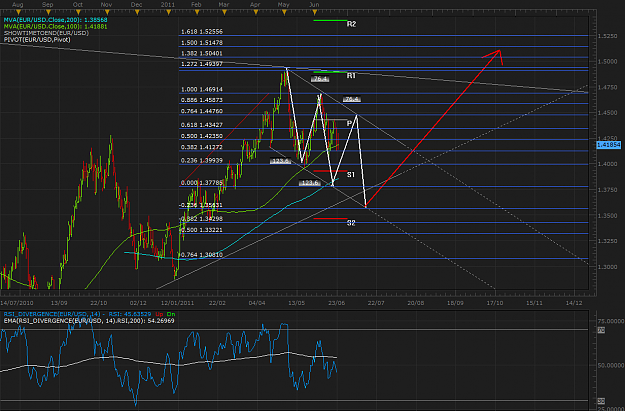The width and height of the screenshot is (625, 411).
Task: Click the P pivot point label
Action: tap(350, 124)
